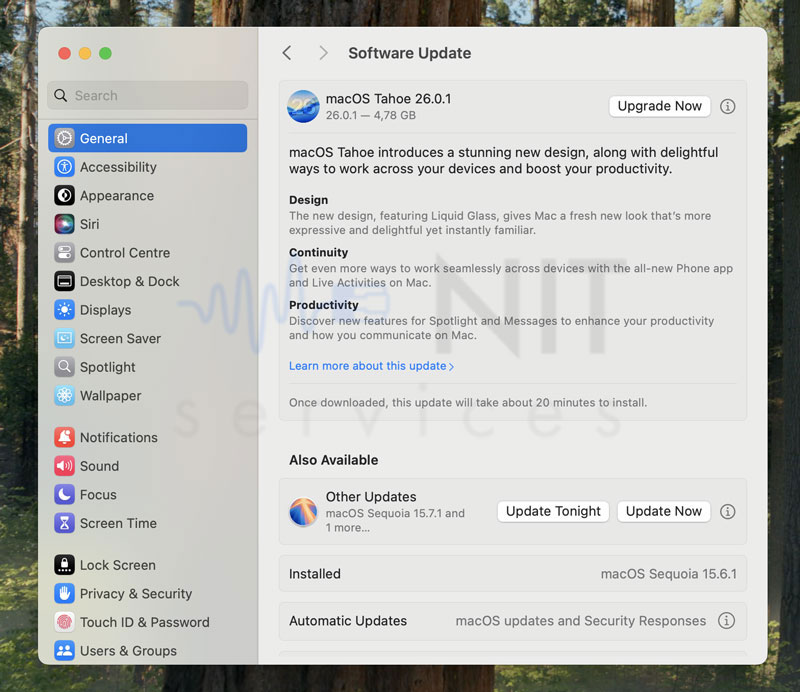Click the forward navigation chevron
The height and width of the screenshot is (692, 800).
pos(323,53)
